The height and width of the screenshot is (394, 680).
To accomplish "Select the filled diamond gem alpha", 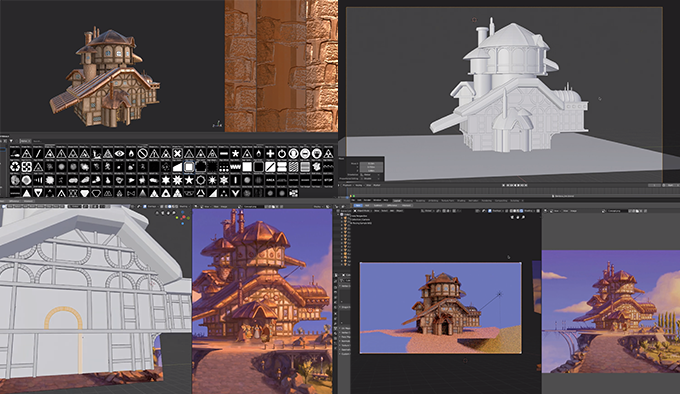I will (x=85, y=193).
